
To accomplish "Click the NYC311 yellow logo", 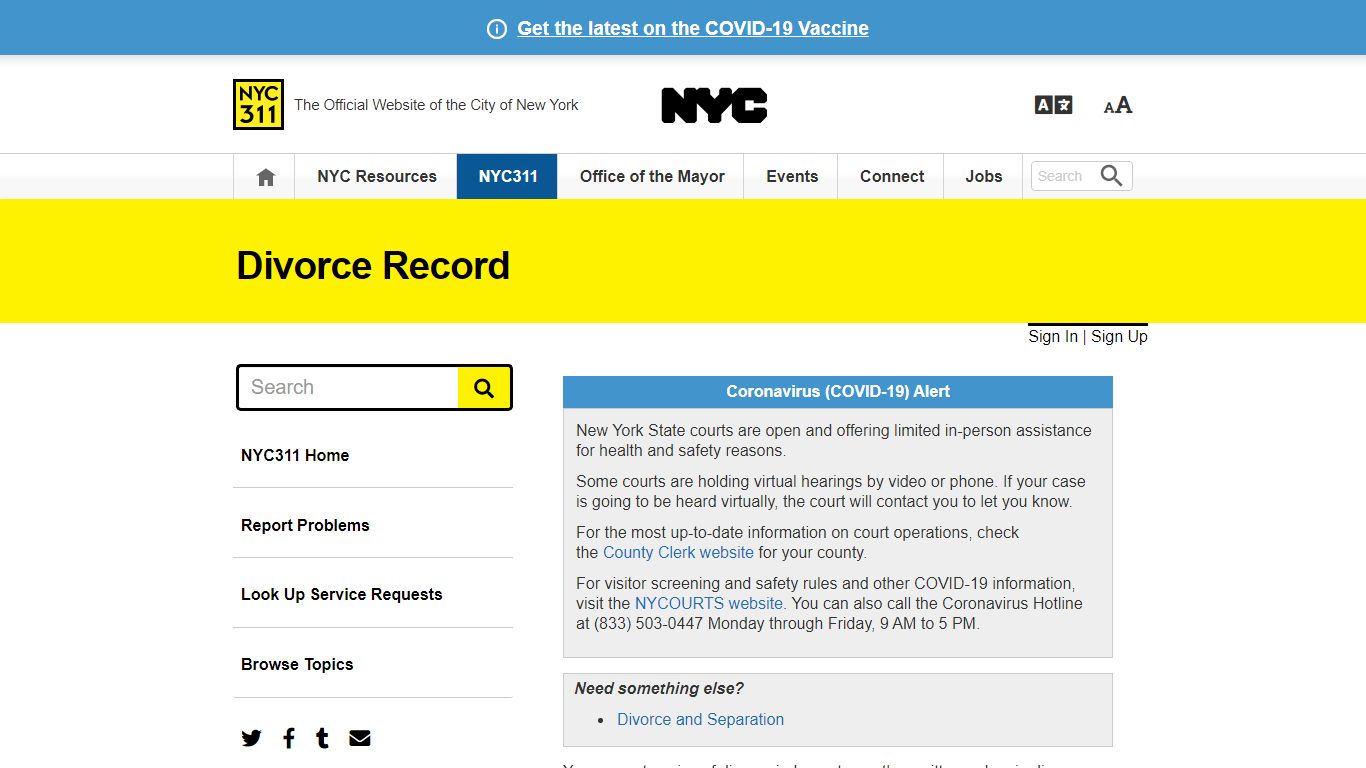I will 258,104.
